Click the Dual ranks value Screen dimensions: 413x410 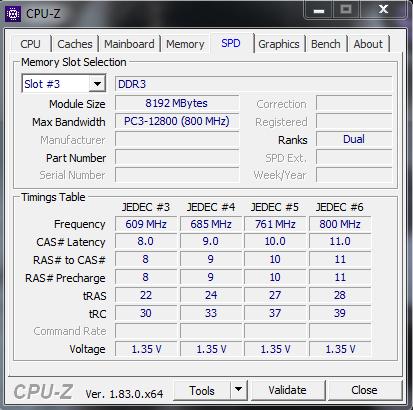tap(354, 139)
